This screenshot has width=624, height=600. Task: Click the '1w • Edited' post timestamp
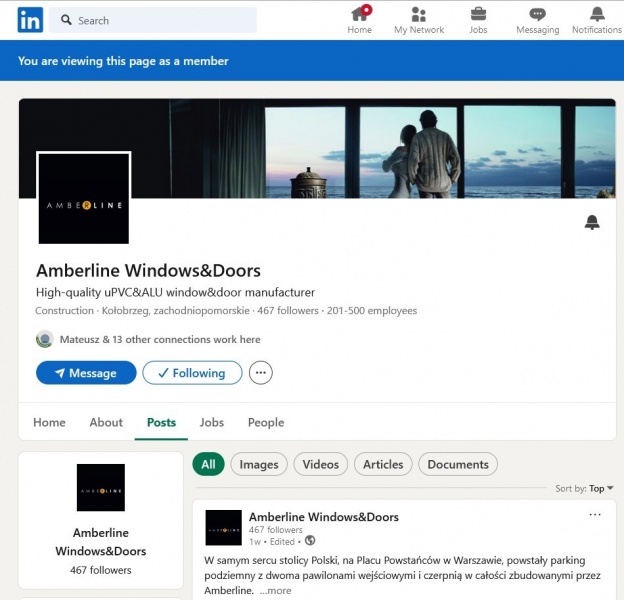pos(272,542)
